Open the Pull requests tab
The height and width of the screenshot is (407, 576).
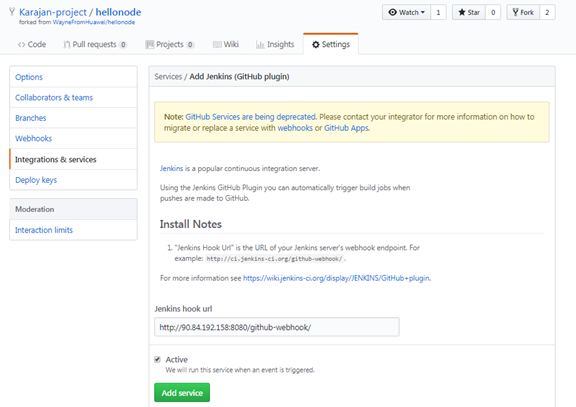tap(95, 44)
